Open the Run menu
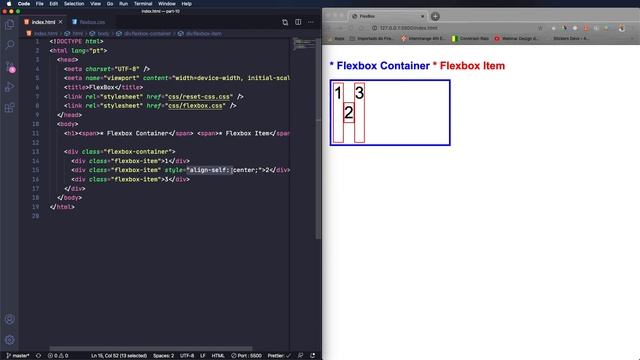Image resolution: width=640 pixels, height=360 pixels. 123,4
